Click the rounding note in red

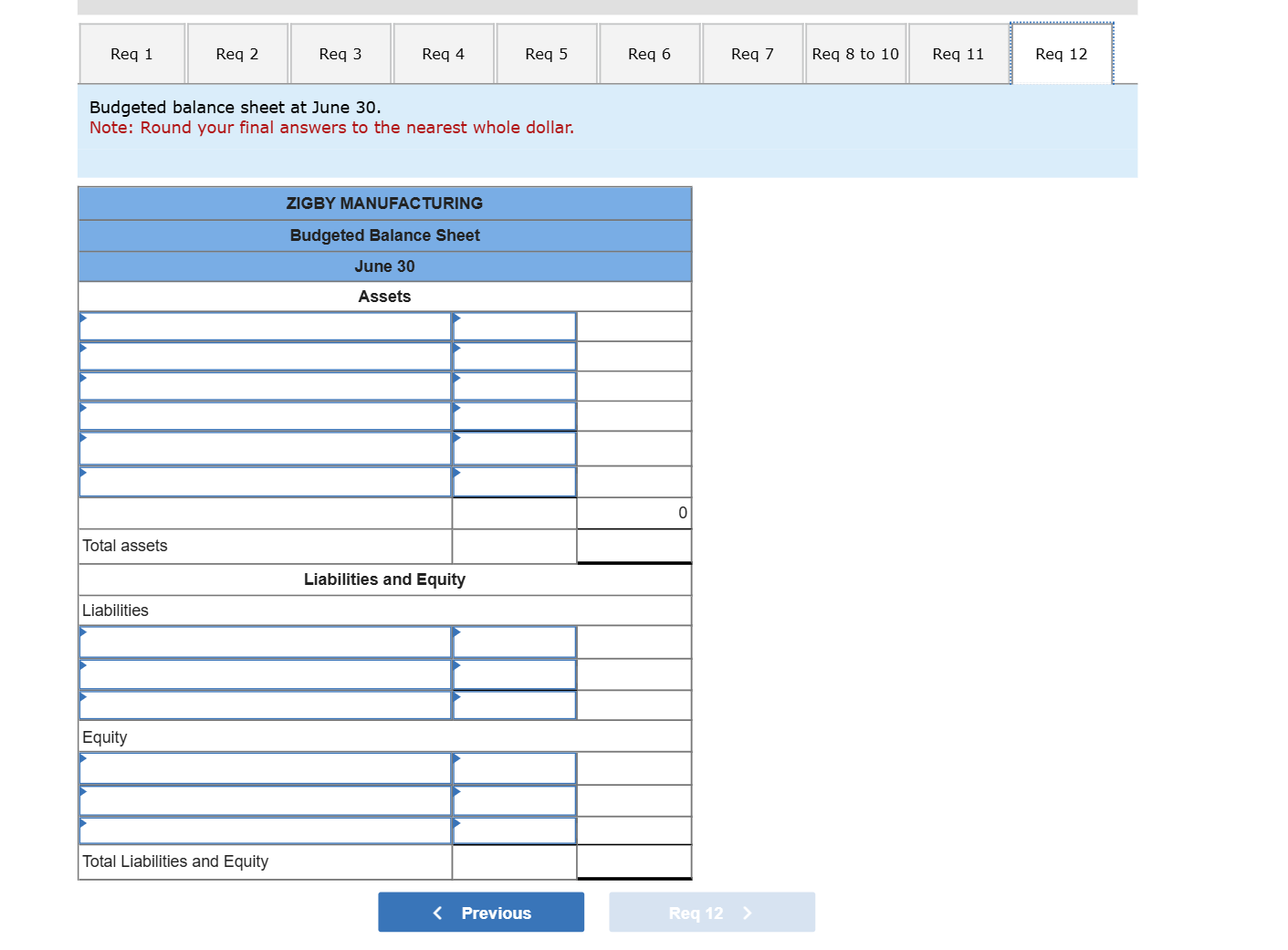click(331, 128)
